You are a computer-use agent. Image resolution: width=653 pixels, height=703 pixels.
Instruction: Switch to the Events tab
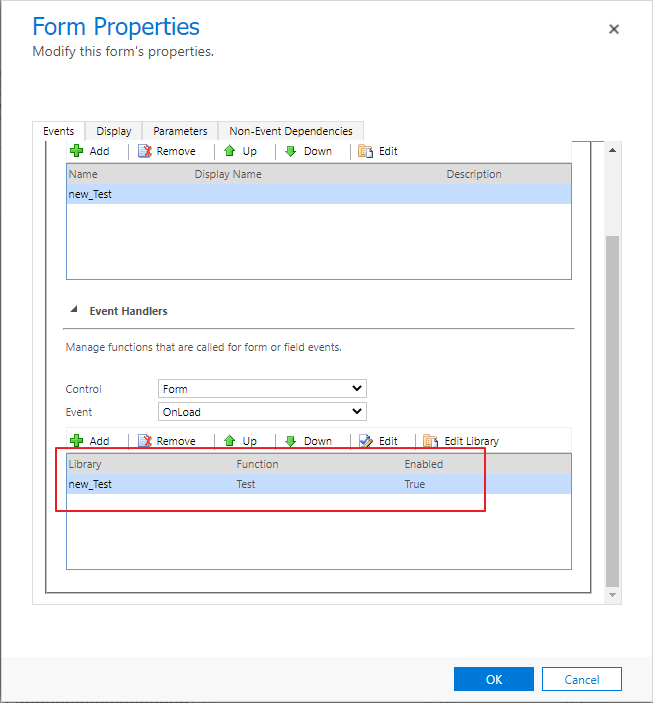tap(58, 131)
